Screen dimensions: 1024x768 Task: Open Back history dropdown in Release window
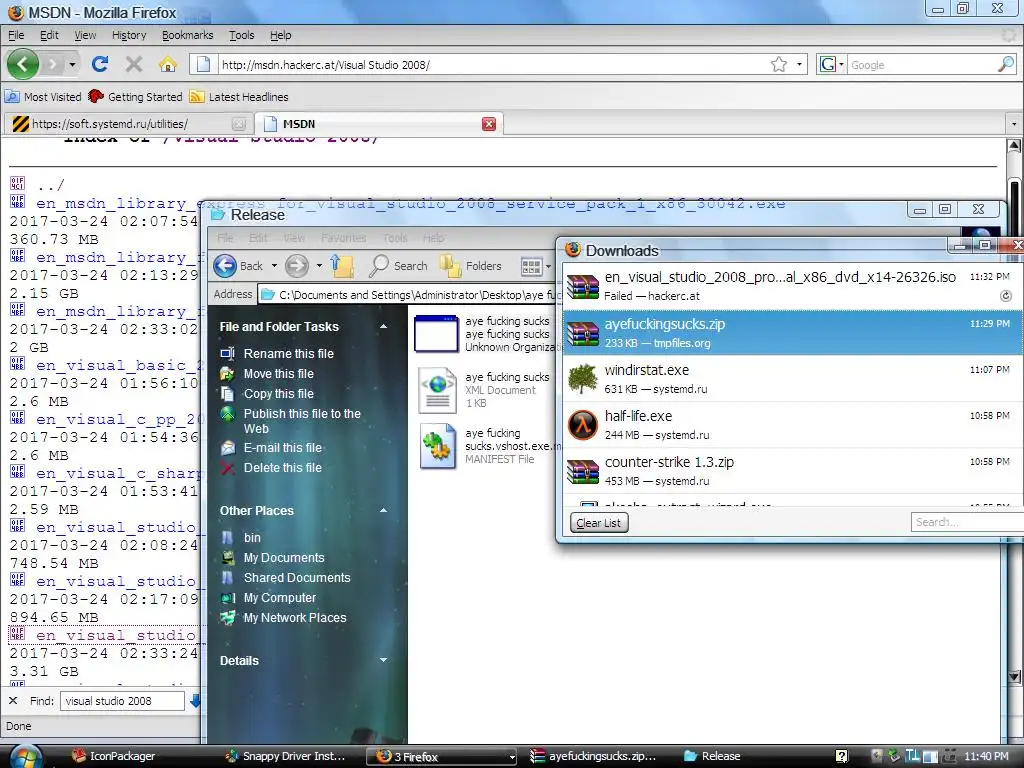(x=274, y=266)
